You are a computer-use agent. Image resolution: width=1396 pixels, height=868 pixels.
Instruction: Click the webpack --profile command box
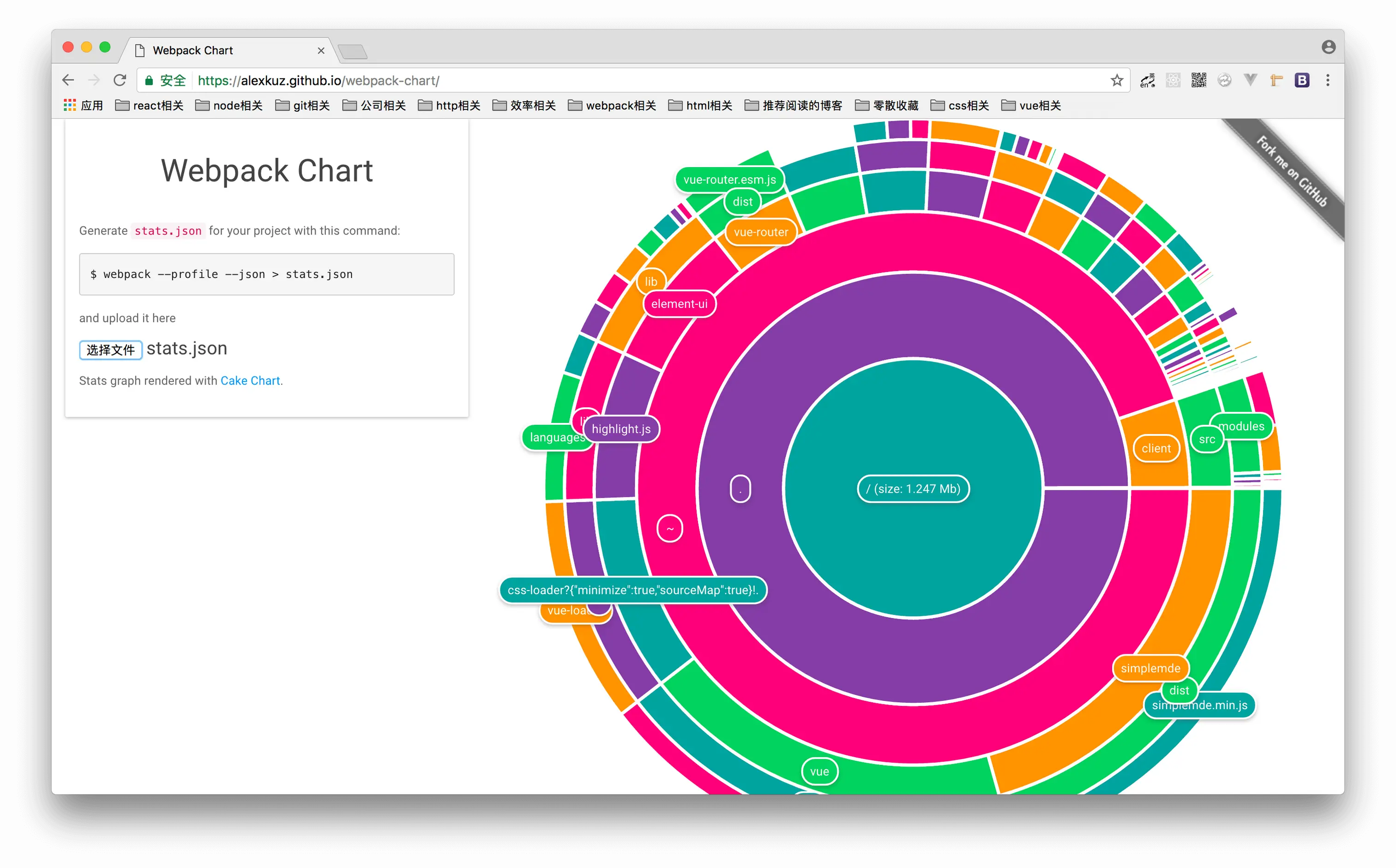[266, 274]
